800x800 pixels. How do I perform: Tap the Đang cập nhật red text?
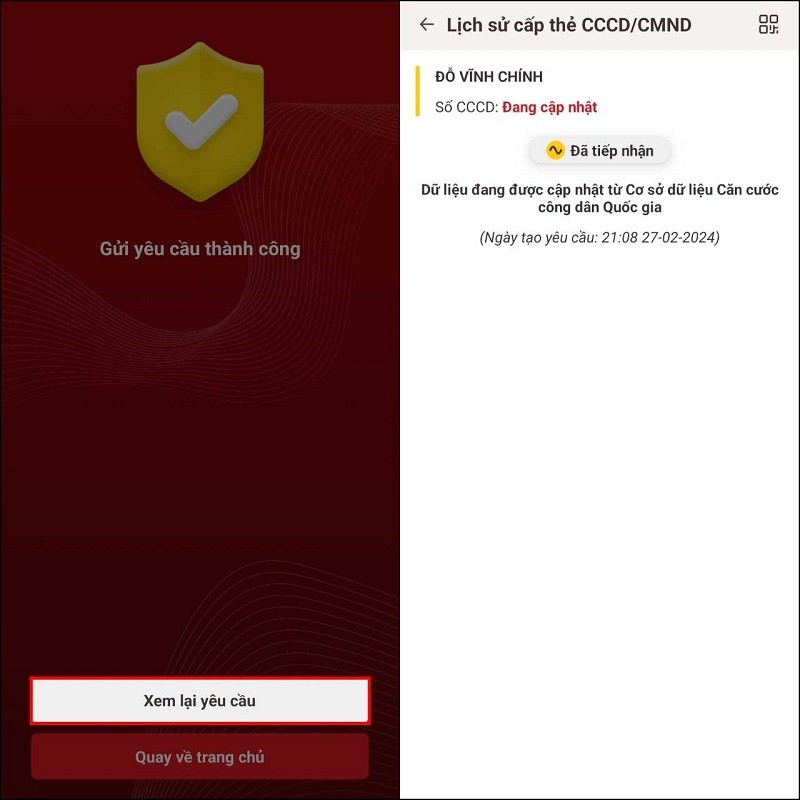549,107
